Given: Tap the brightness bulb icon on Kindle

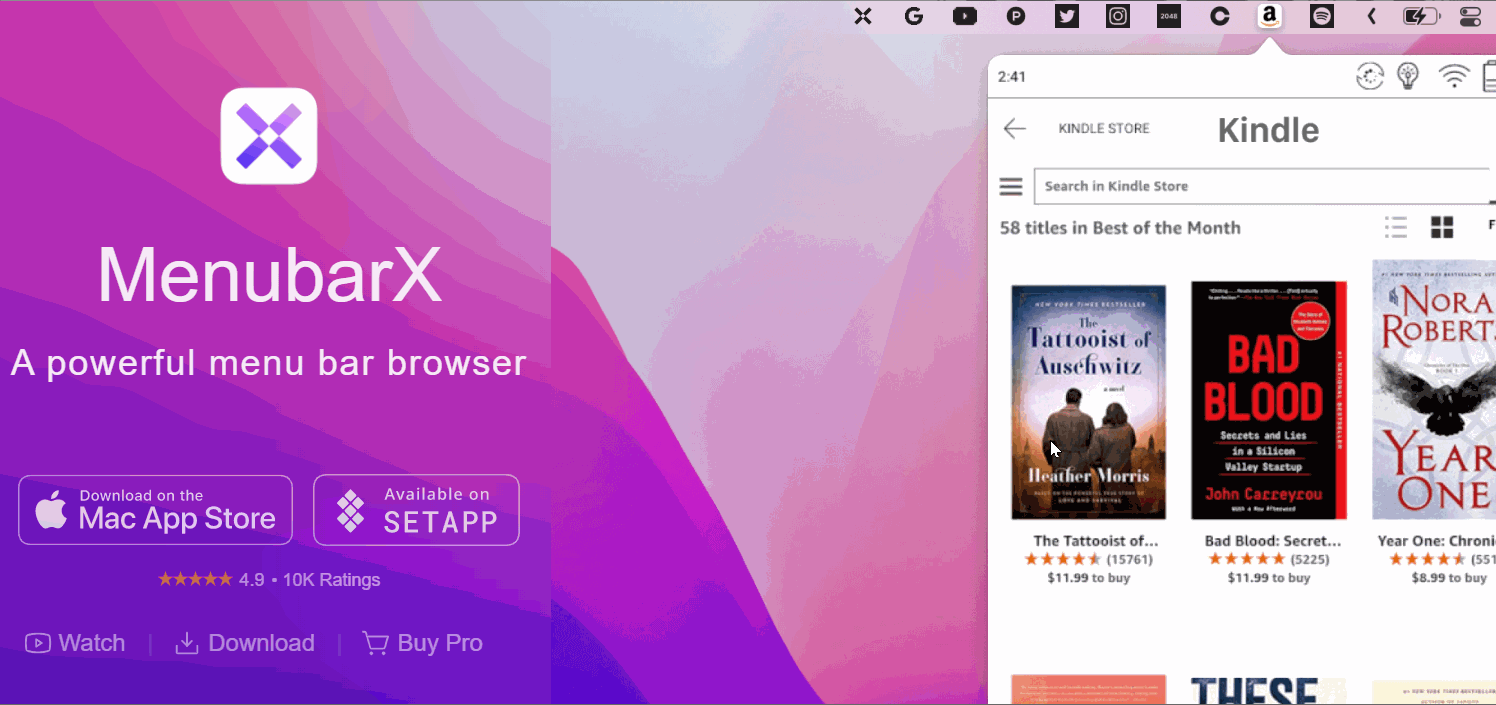Looking at the screenshot, I should (x=1409, y=76).
